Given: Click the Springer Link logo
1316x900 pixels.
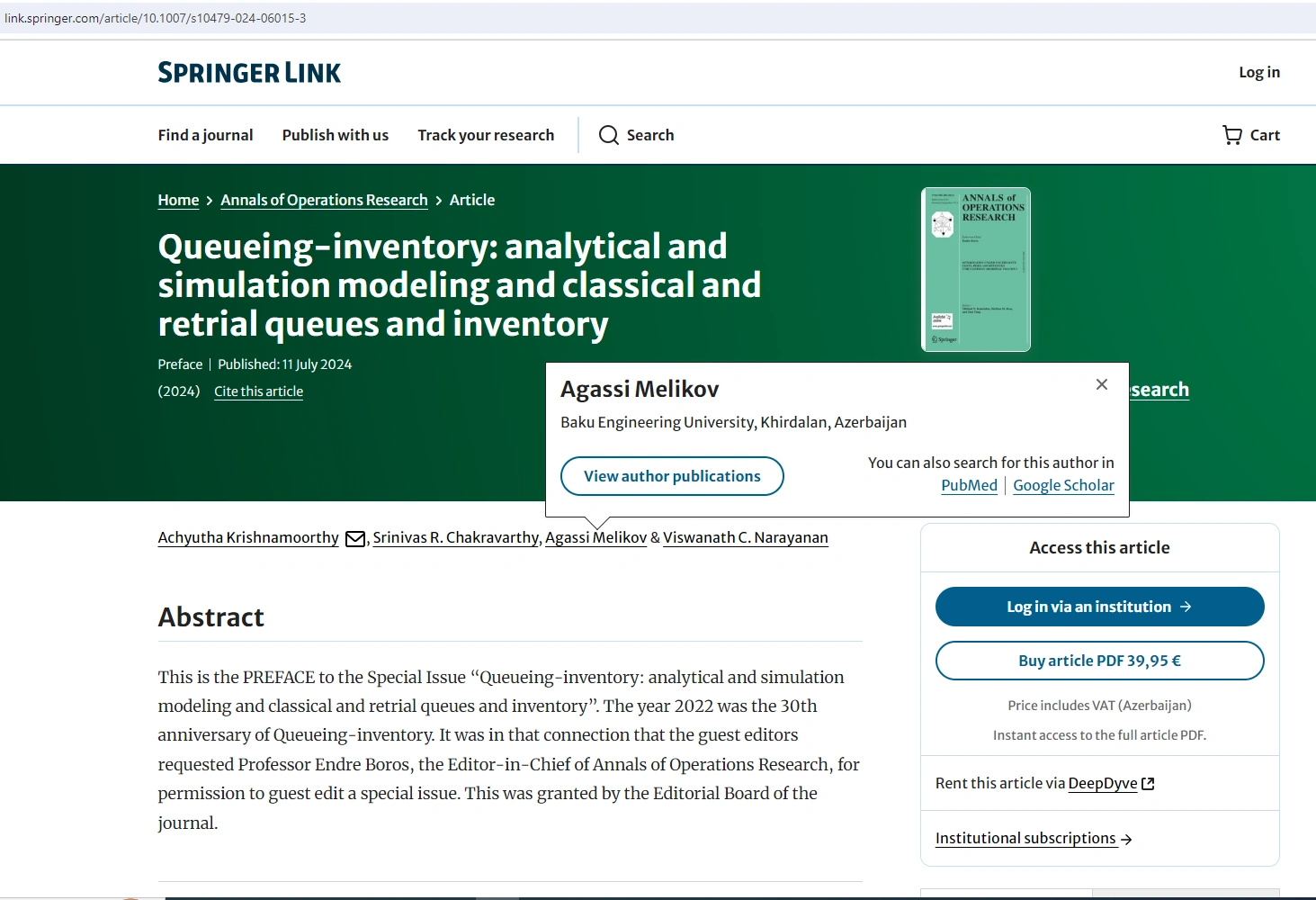Looking at the screenshot, I should tap(249, 73).
